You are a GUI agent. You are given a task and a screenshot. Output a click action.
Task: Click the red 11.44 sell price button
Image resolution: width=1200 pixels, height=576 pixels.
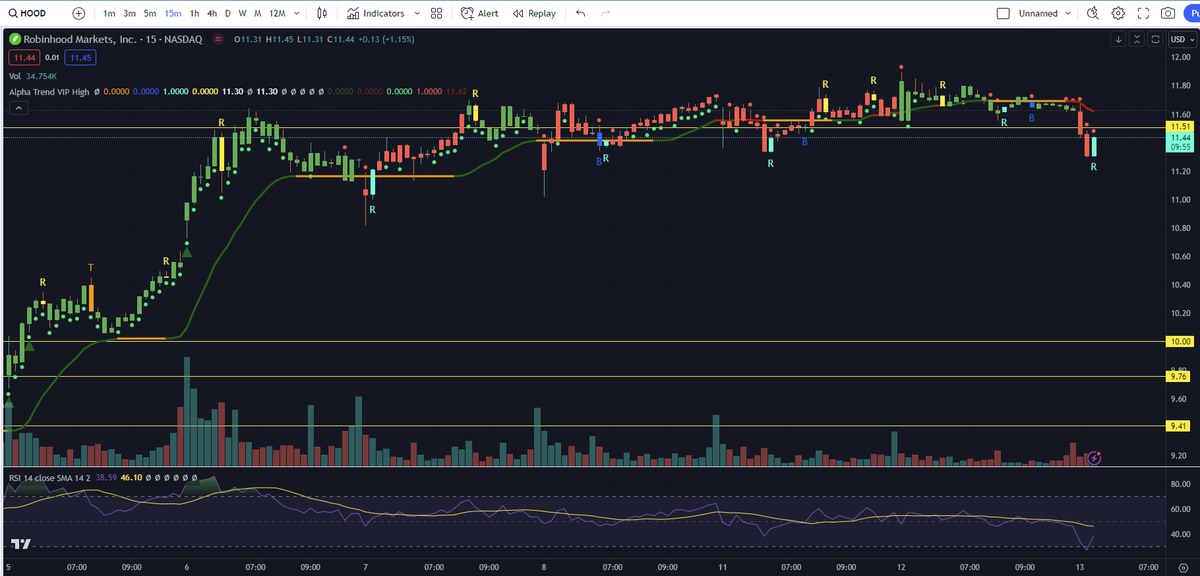23,58
